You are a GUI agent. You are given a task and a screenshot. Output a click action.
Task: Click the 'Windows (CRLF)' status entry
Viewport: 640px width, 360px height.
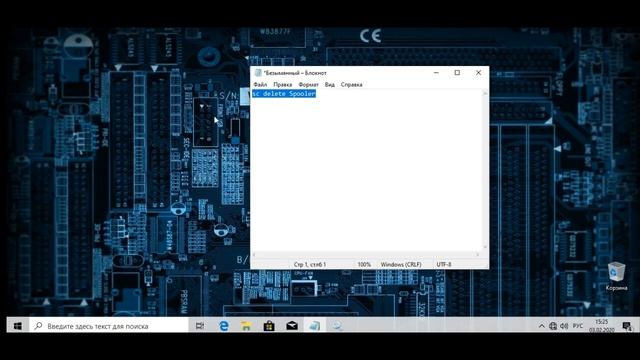[401, 264]
